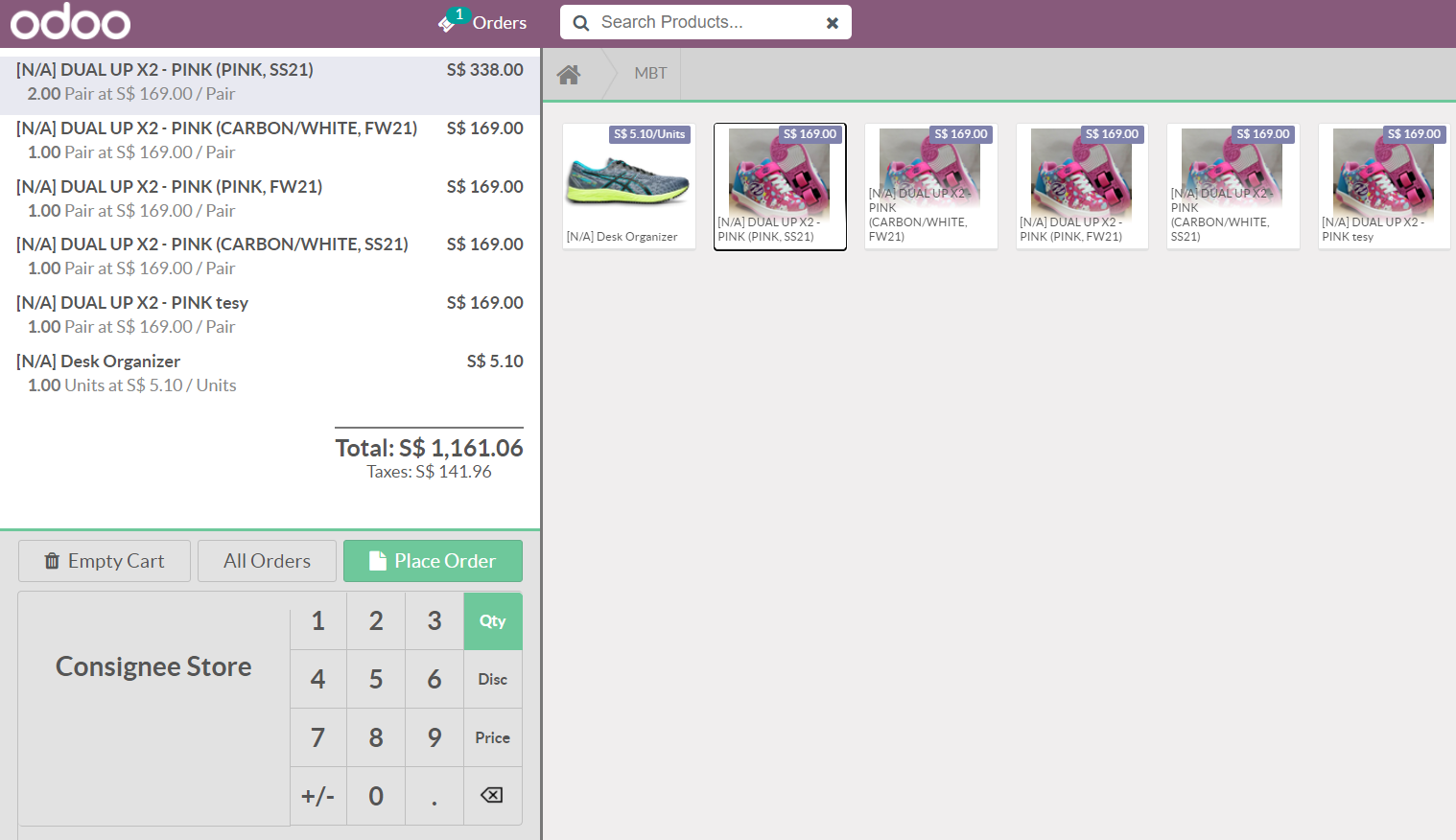This screenshot has width=1456, height=840.
Task: Click Empty Cart button
Action: [x=105, y=561]
